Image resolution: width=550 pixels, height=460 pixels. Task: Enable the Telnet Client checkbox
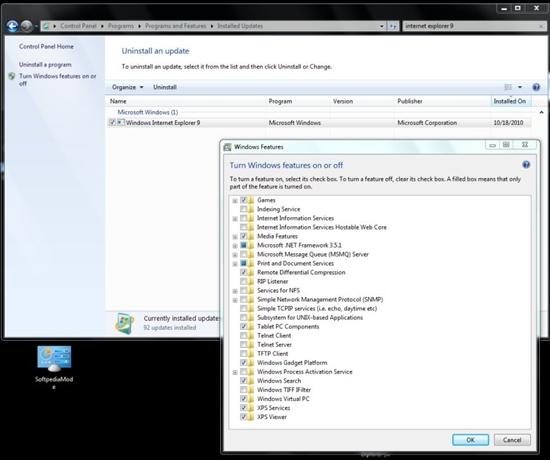pos(243,335)
